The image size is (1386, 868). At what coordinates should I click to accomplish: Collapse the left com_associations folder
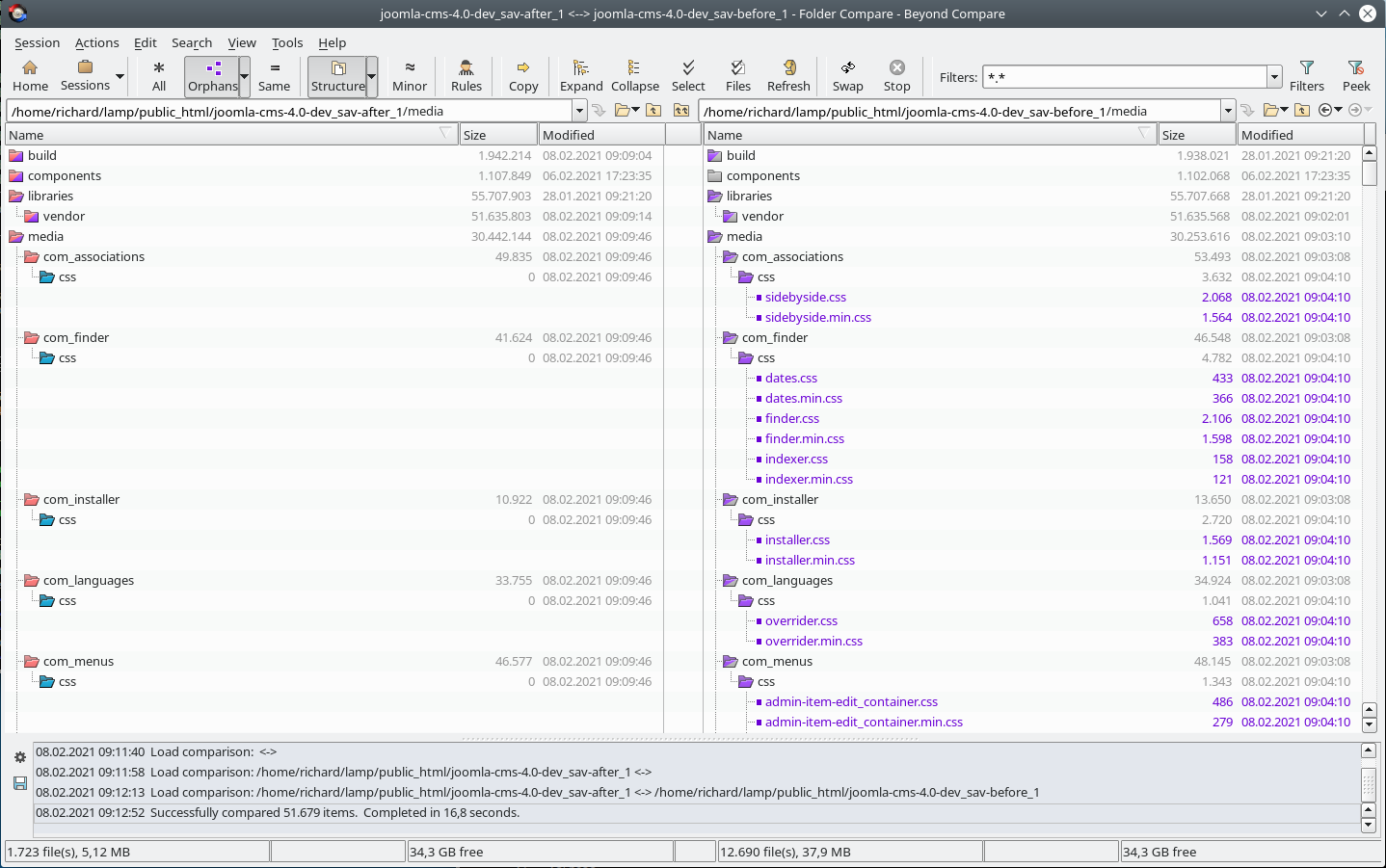click(x=31, y=256)
